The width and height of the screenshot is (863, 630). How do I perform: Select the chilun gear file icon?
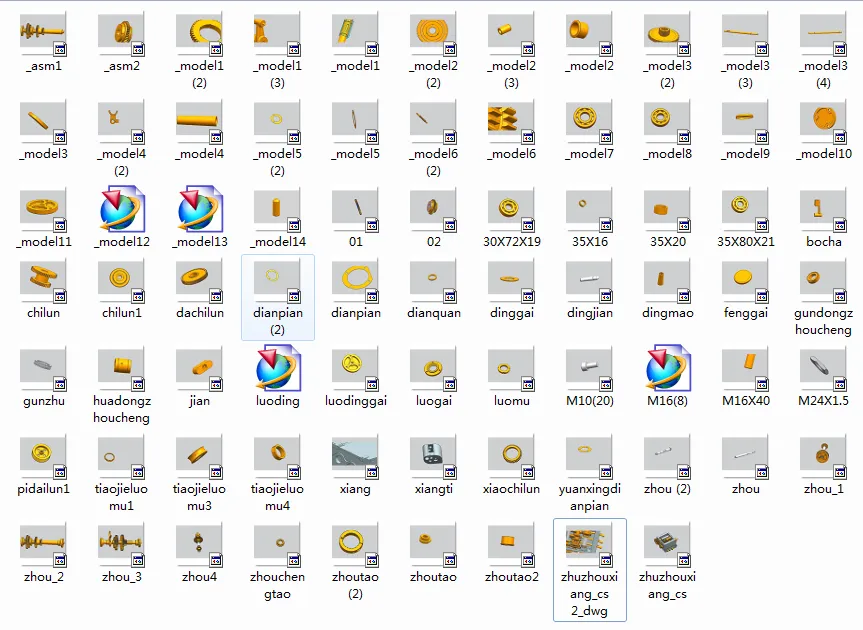(43, 282)
